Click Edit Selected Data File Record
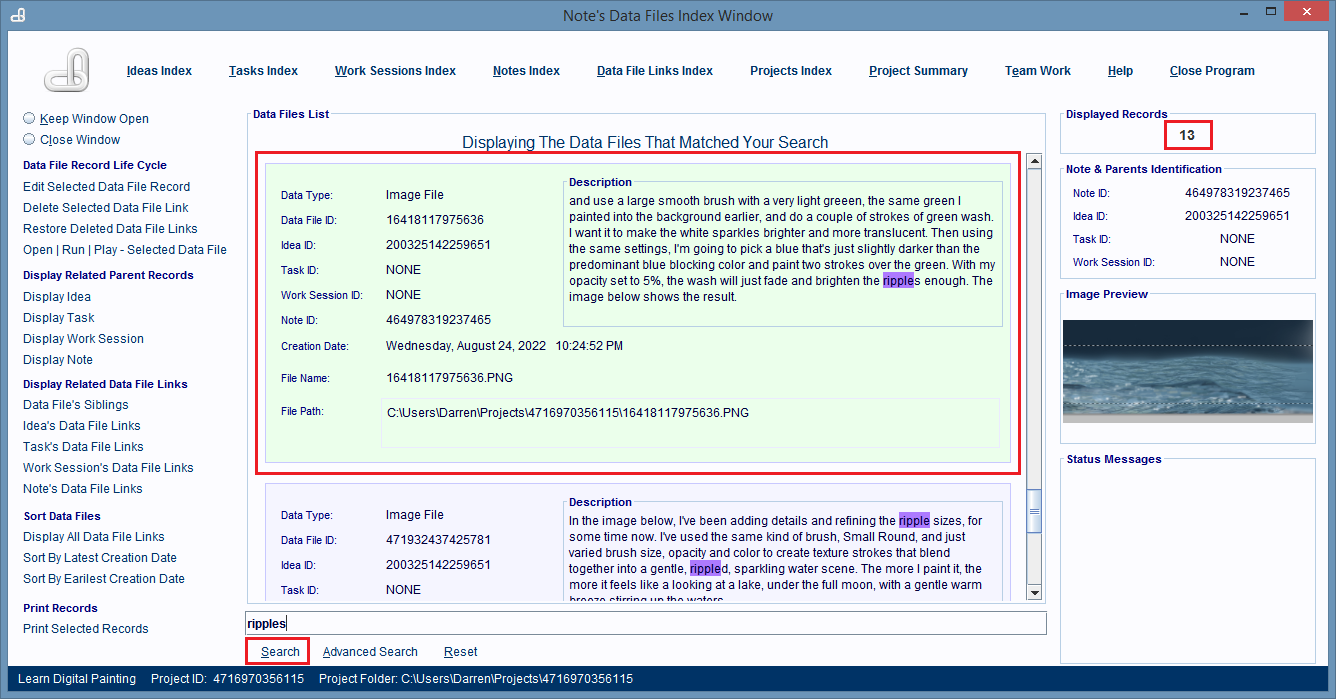The height and width of the screenshot is (699, 1336). pyautogui.click(x=106, y=187)
